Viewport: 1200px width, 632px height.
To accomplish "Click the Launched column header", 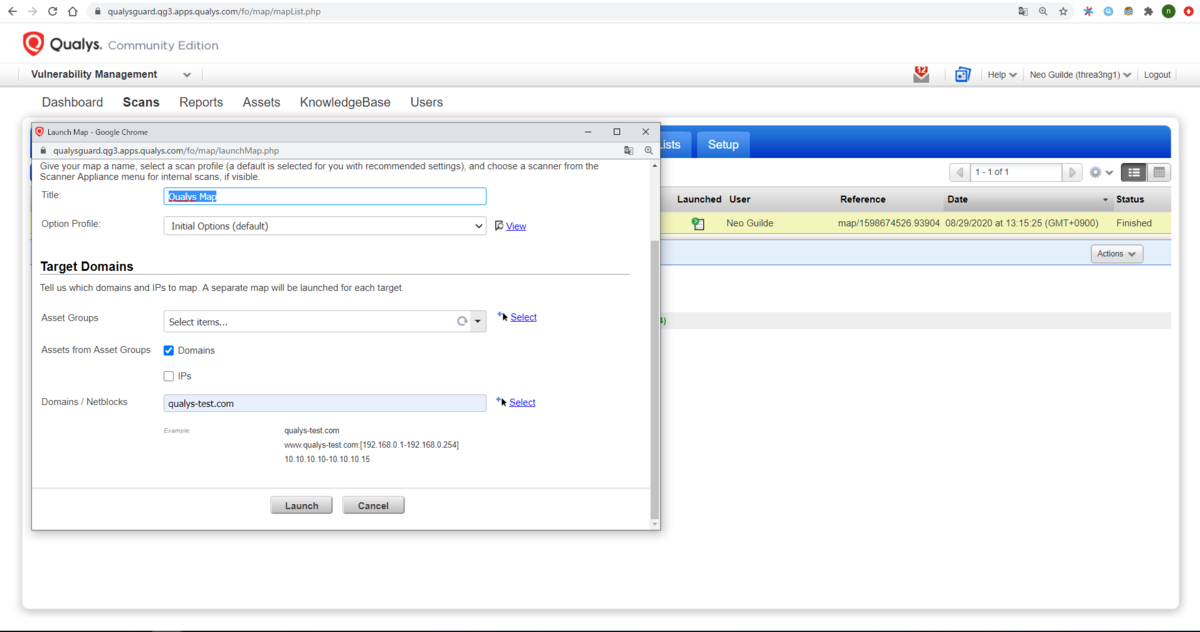I will [x=699, y=199].
